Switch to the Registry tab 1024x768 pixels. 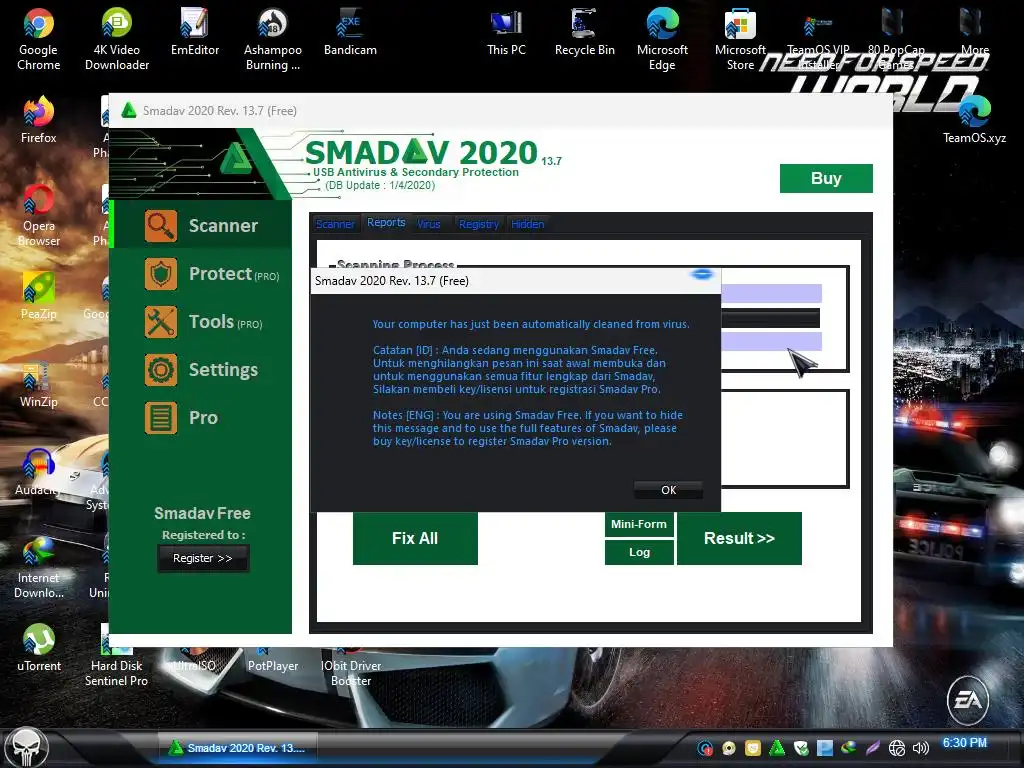pos(479,224)
